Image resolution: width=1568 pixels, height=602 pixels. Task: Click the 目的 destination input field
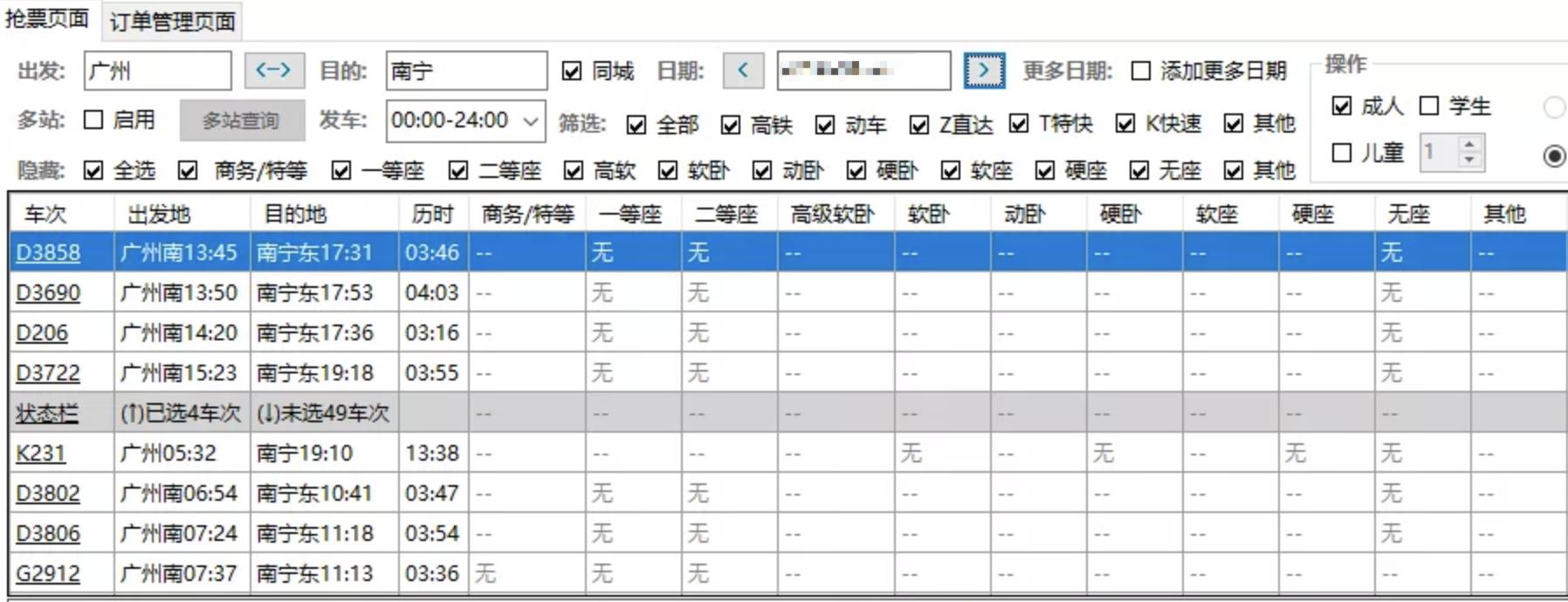click(x=465, y=71)
